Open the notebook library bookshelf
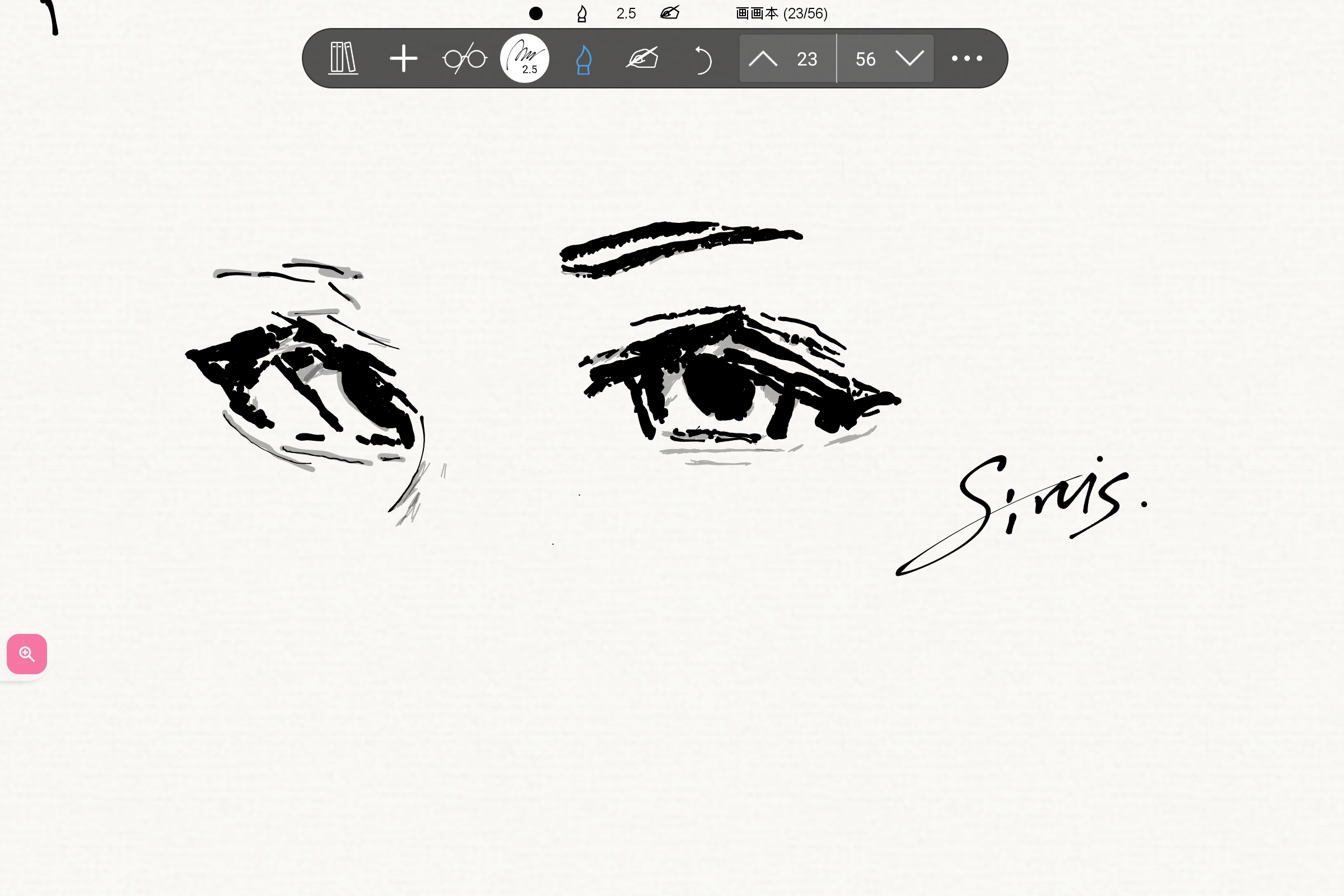 coord(343,58)
